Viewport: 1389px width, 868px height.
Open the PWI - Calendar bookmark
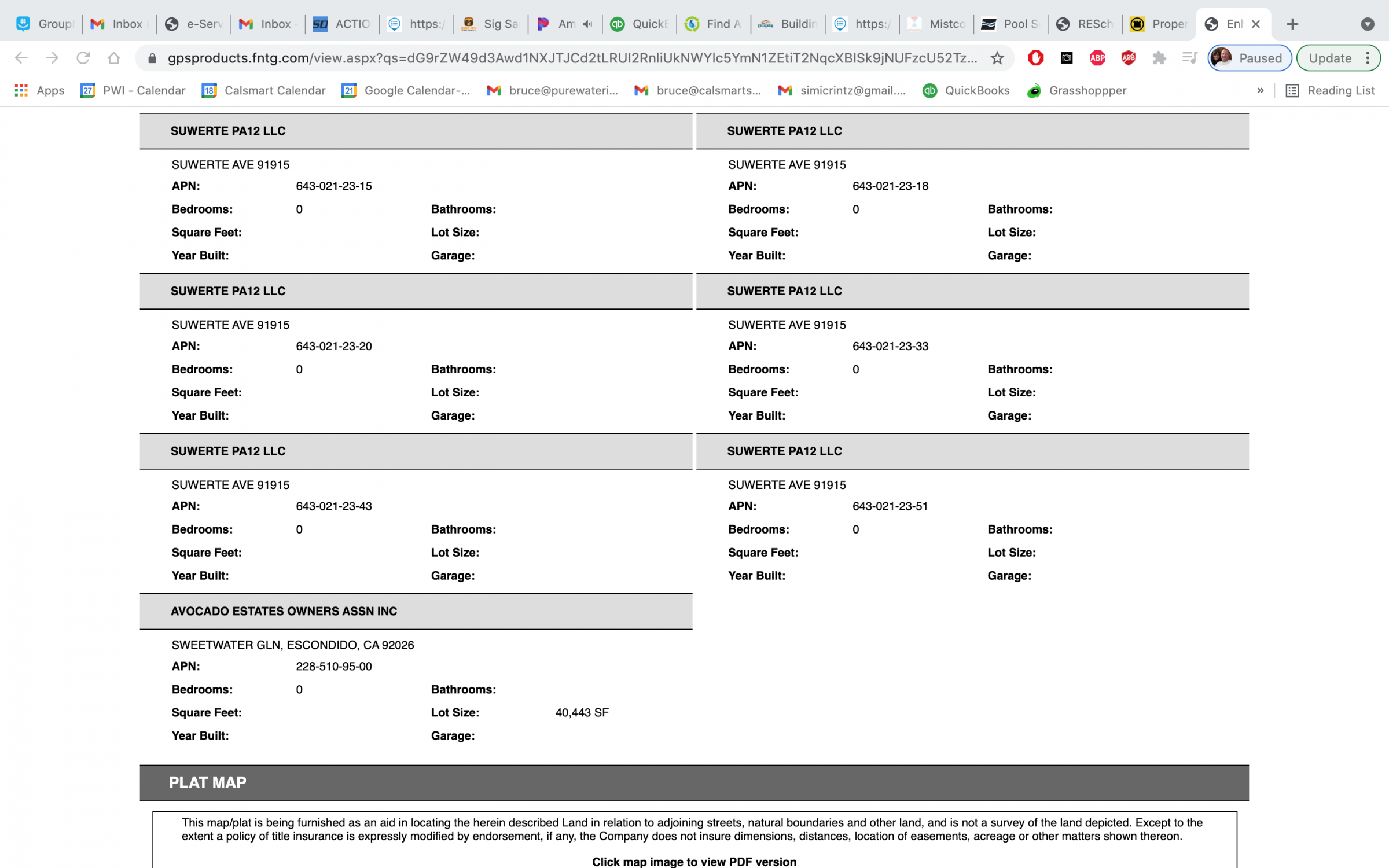tap(134, 90)
